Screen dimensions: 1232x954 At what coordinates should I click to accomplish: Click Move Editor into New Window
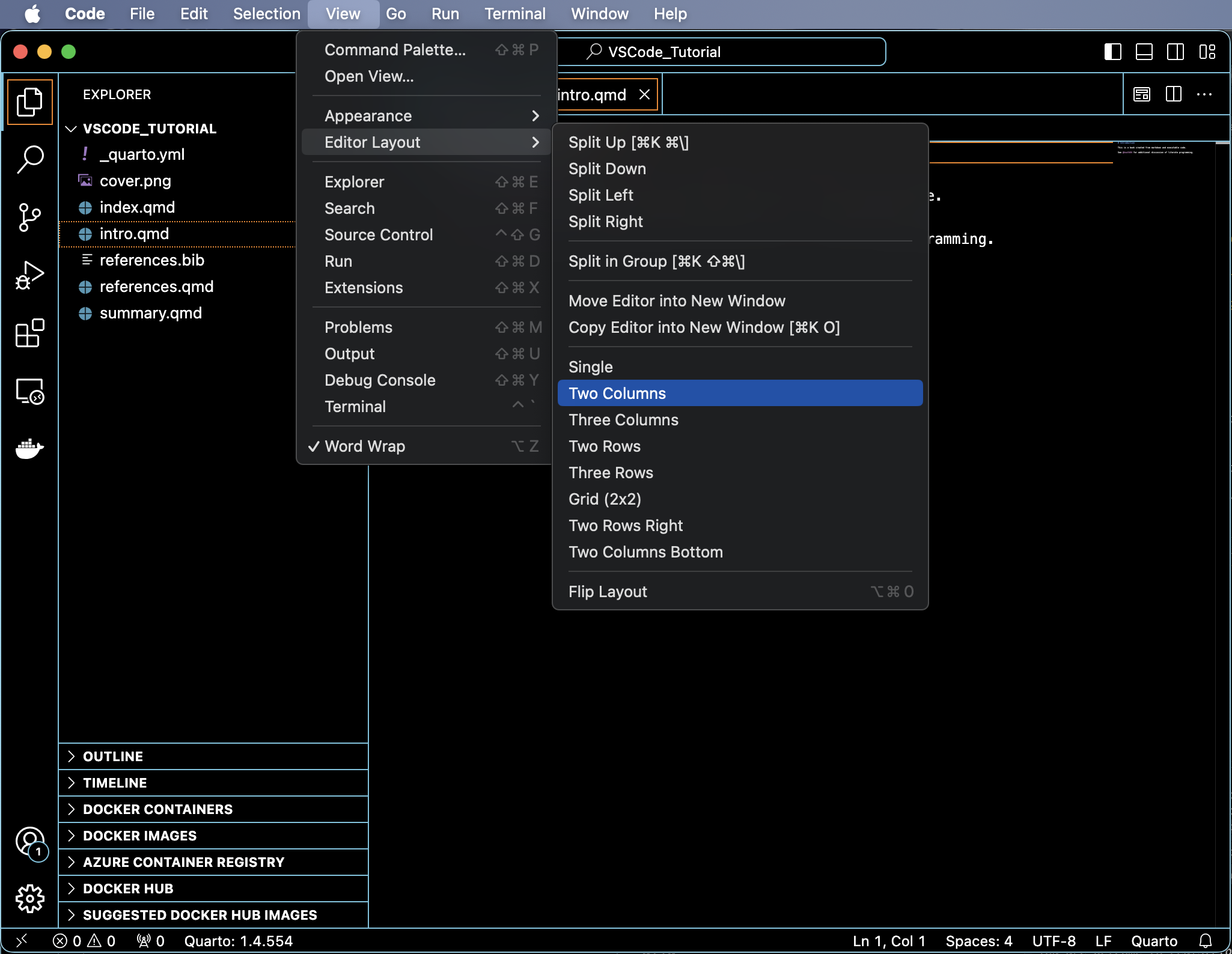[x=740, y=301]
